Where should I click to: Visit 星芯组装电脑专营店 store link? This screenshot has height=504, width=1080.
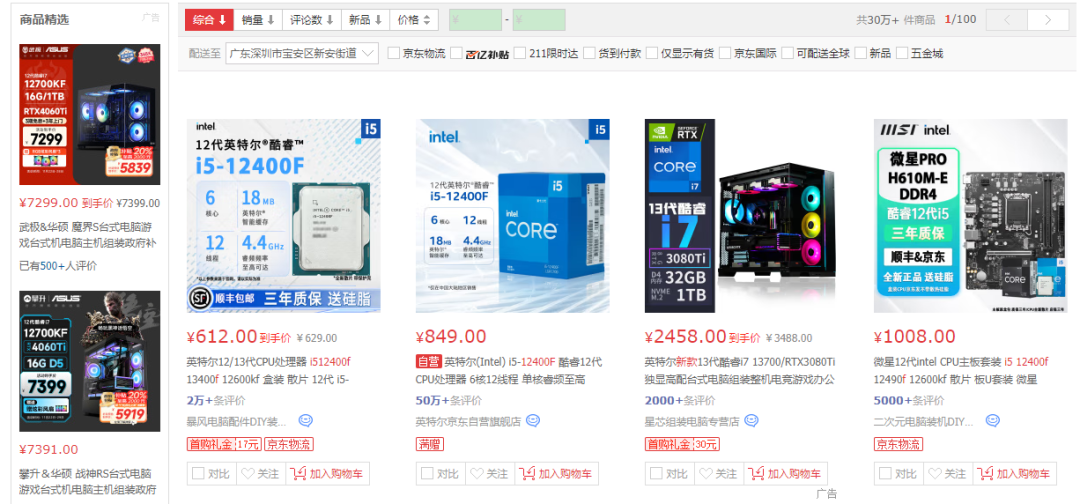tap(692, 421)
